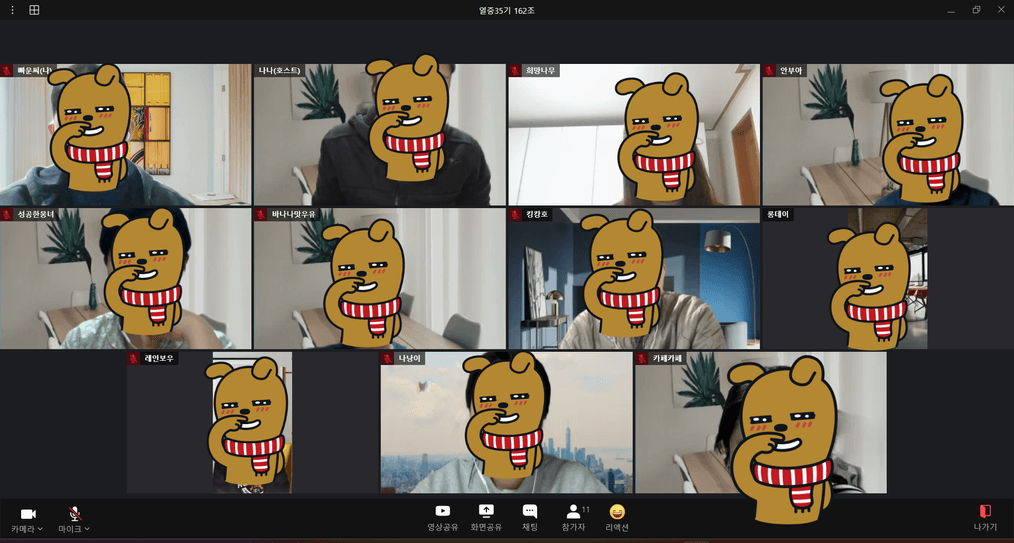Click the participant count 11
This screenshot has width=1014, height=543.
coord(586,509)
